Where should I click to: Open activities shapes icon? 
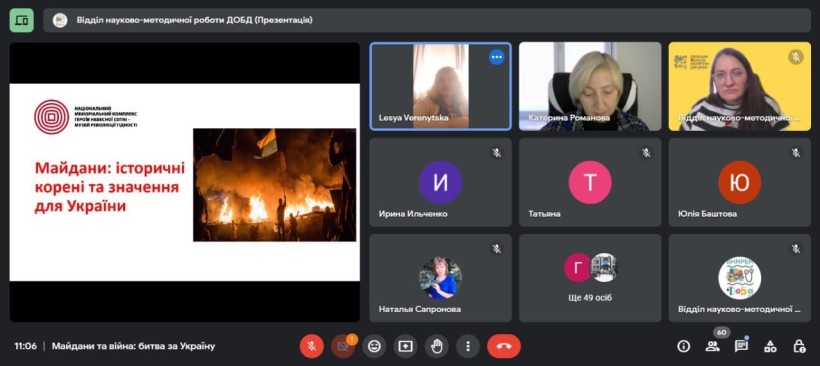coord(770,346)
